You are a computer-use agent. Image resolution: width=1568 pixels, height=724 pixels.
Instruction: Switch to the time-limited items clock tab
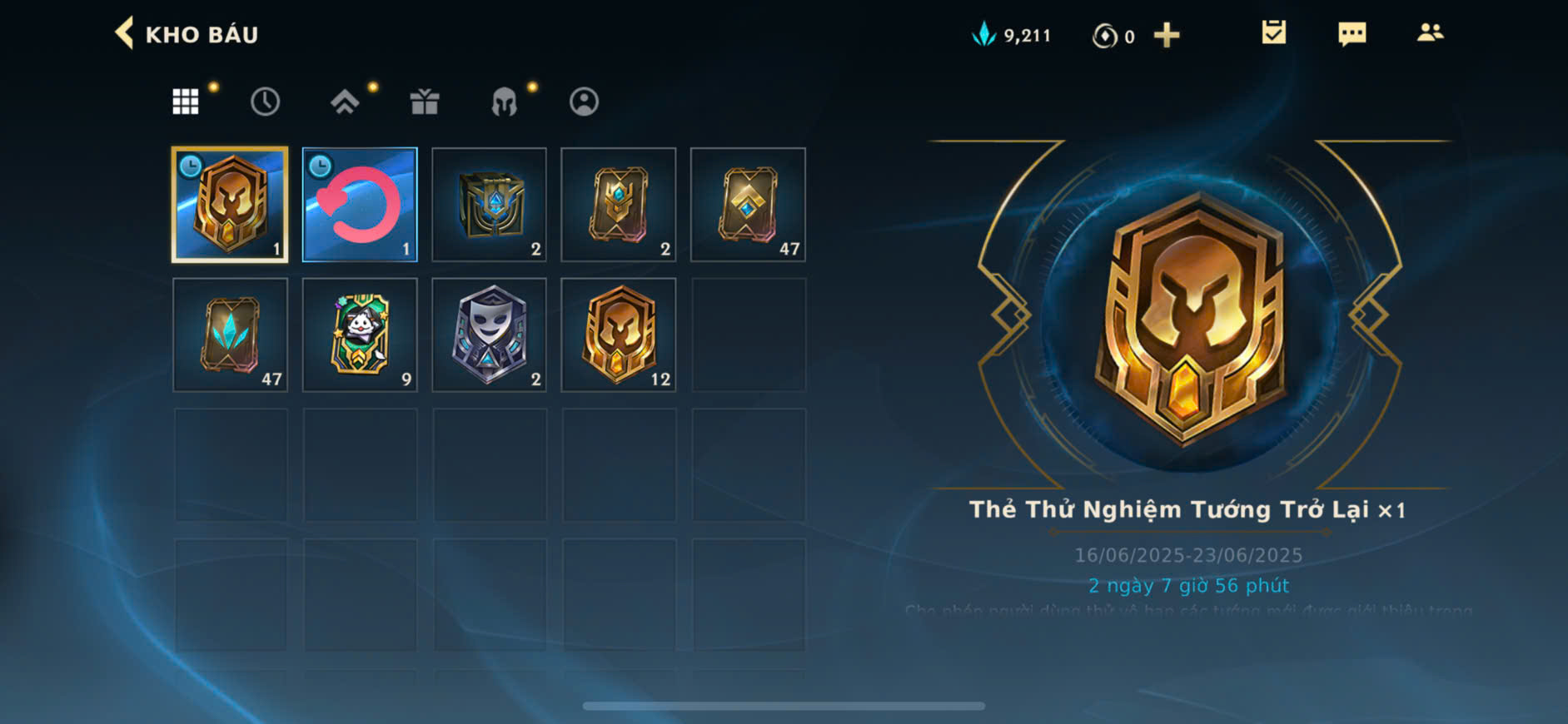[x=265, y=102]
